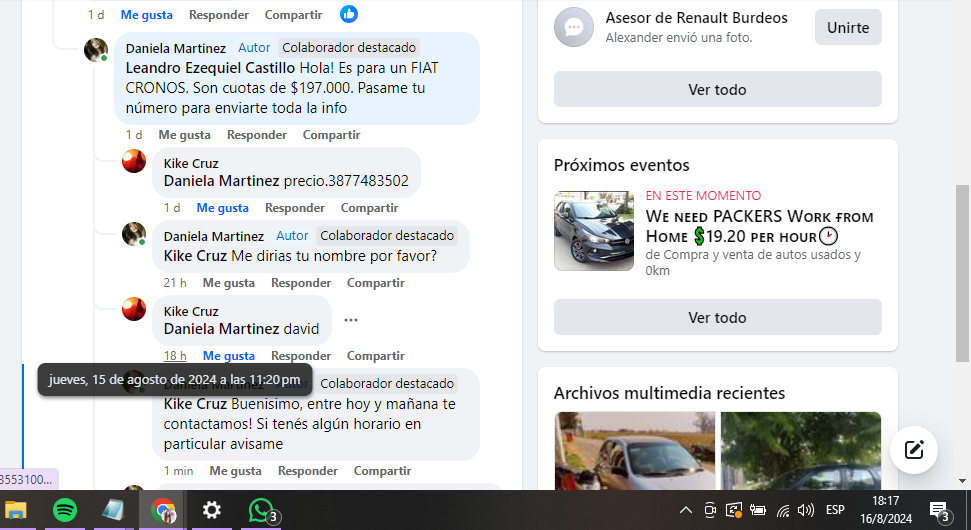Screen dimensions: 971x530
Task: Switch input language via ESP indicator
Action: (835, 510)
